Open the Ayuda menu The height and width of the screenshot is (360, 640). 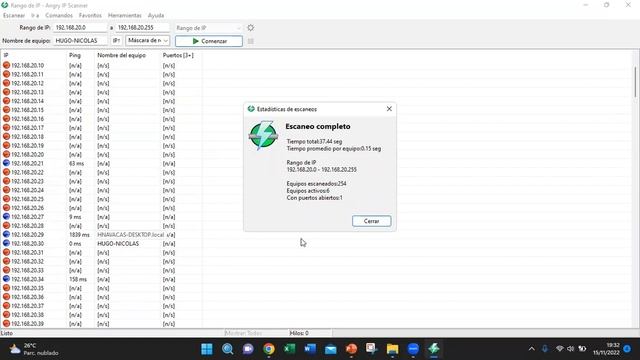[x=156, y=15]
